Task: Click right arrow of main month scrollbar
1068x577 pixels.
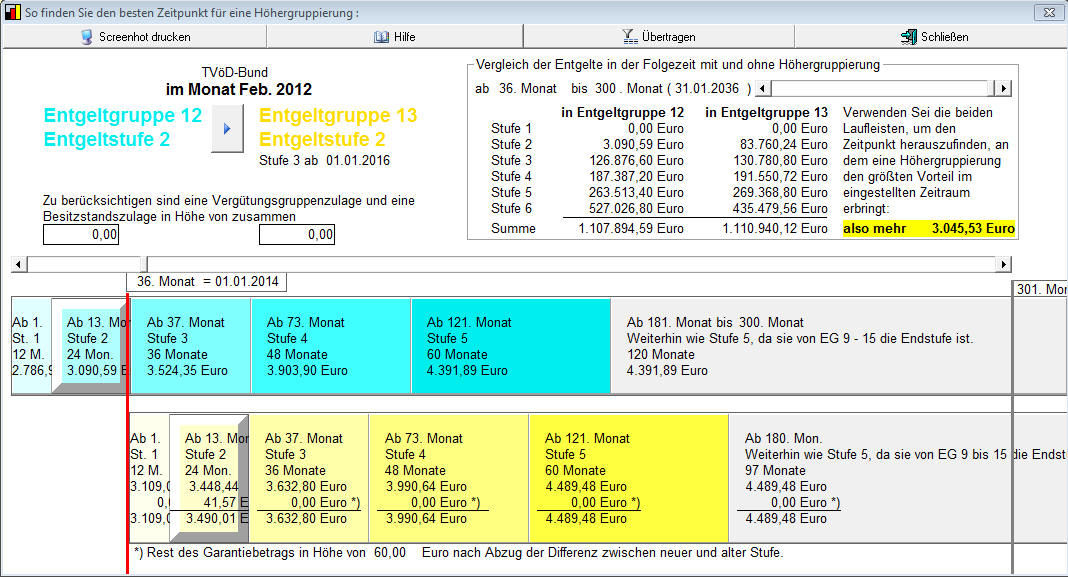Action: pyautogui.click(x=1003, y=264)
